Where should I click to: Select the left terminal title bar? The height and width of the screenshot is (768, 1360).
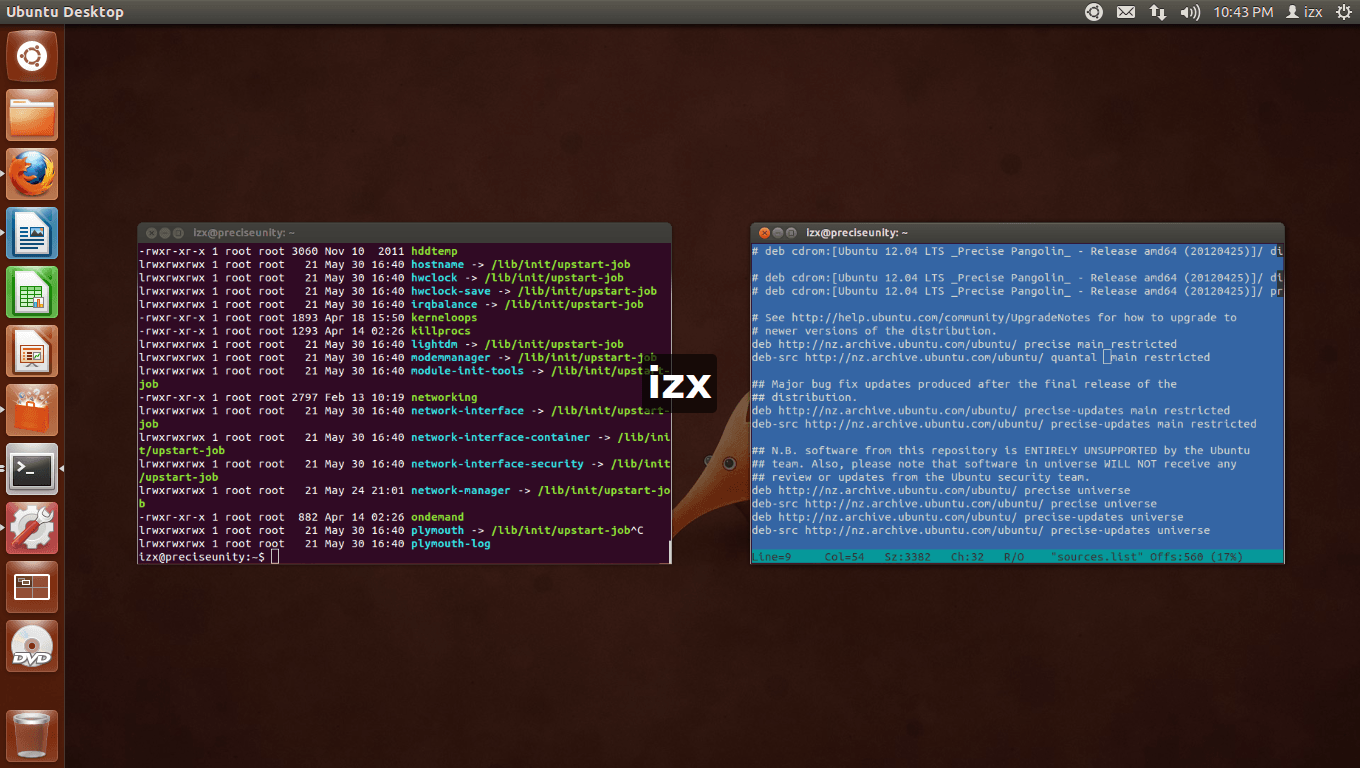point(404,232)
